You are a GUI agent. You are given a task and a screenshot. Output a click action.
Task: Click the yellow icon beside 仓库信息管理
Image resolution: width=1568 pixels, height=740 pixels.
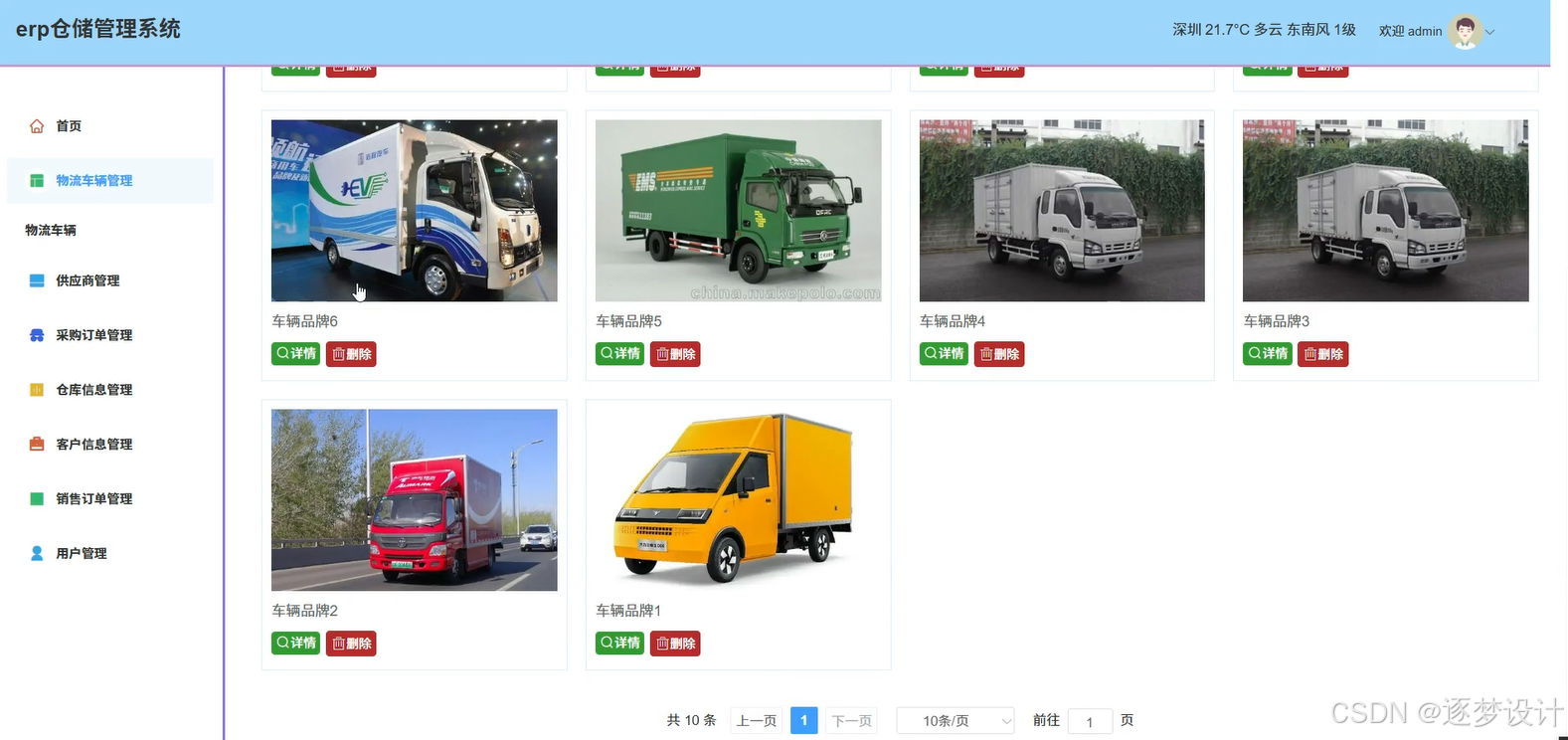coord(37,390)
